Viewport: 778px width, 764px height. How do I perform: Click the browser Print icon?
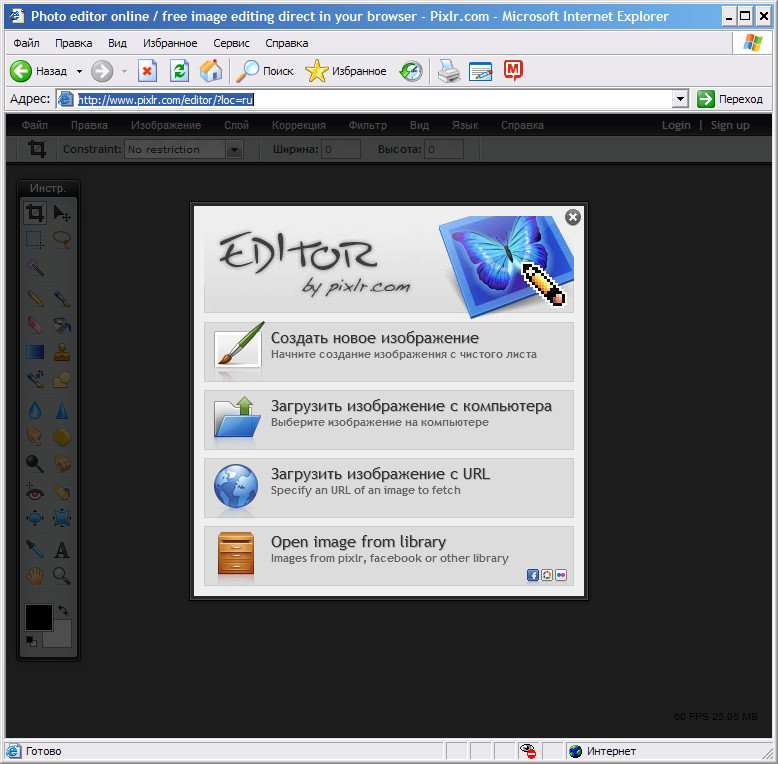click(449, 71)
